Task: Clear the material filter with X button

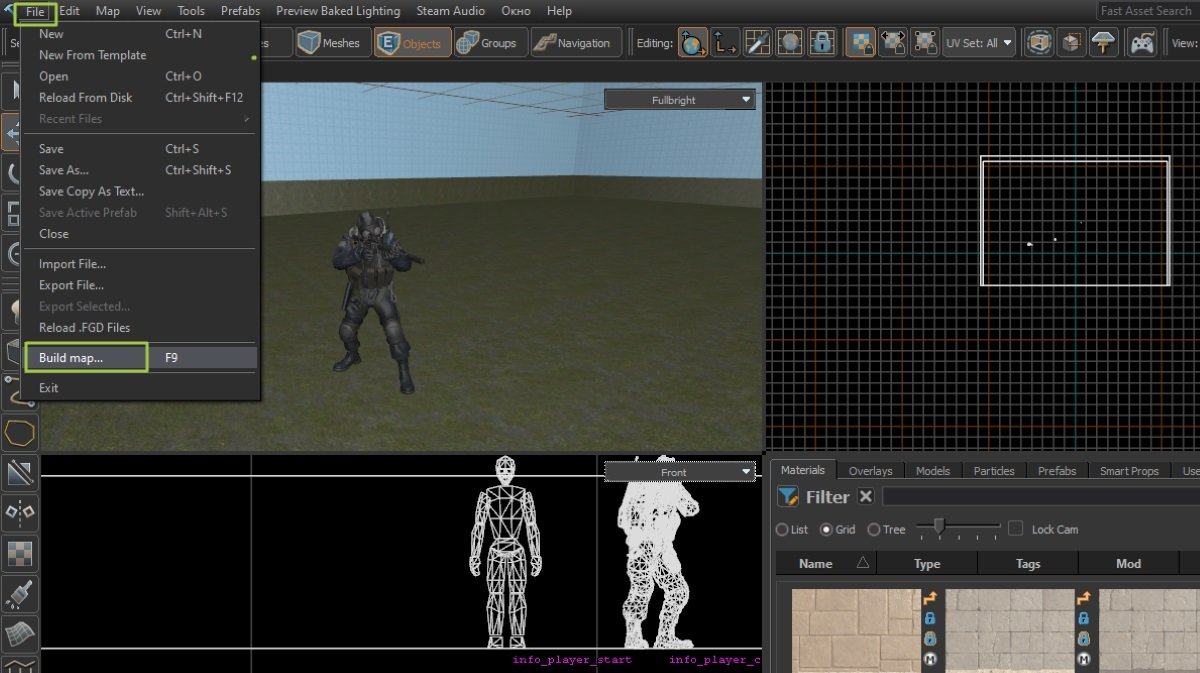Action: point(866,497)
